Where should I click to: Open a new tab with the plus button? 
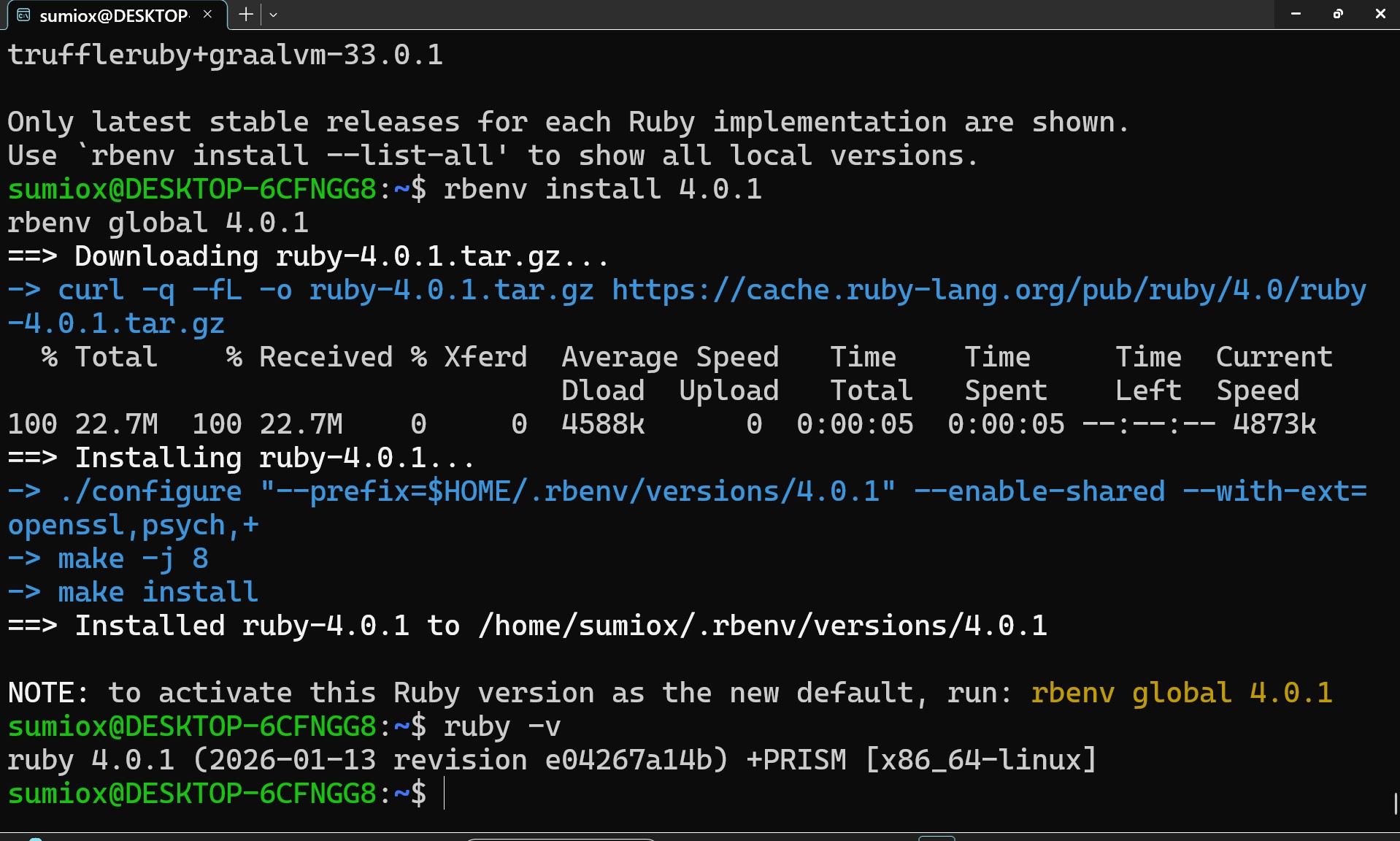pyautogui.click(x=246, y=15)
